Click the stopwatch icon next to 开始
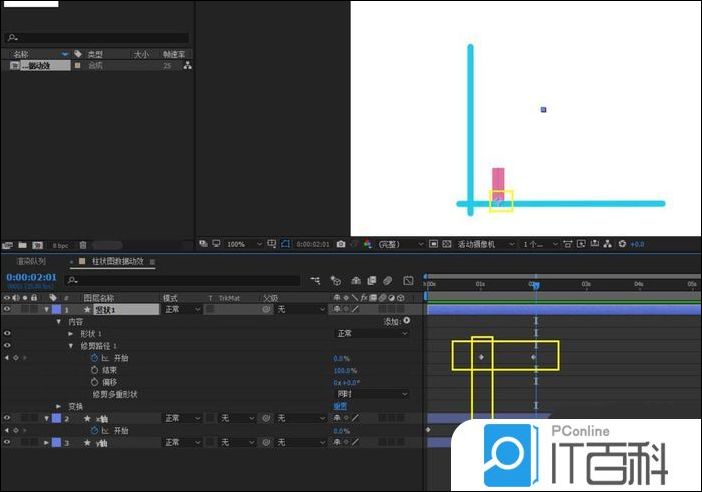 (x=93, y=357)
